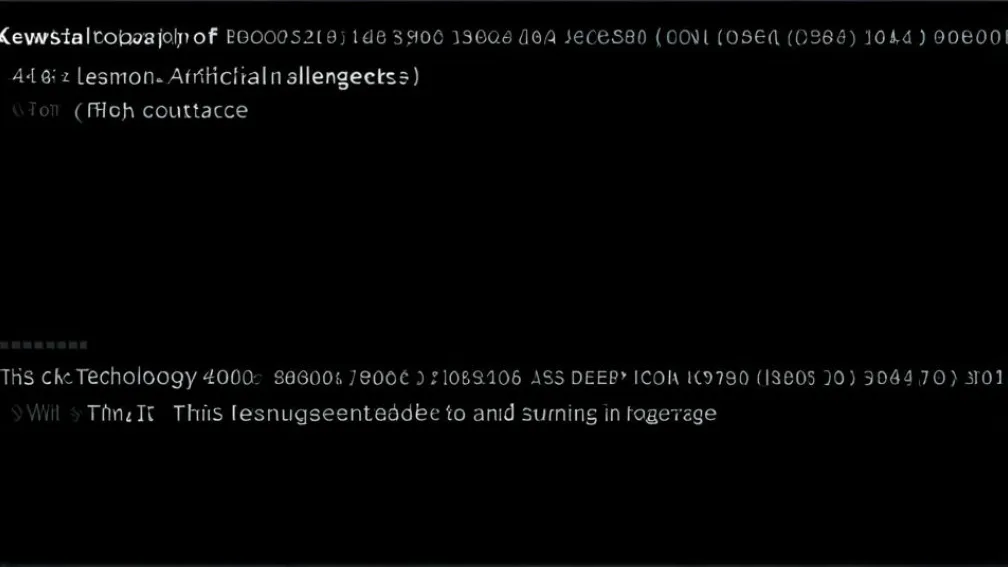Click the dim "Ton" marker on the third line
The width and height of the screenshot is (1008, 567).
[36, 111]
